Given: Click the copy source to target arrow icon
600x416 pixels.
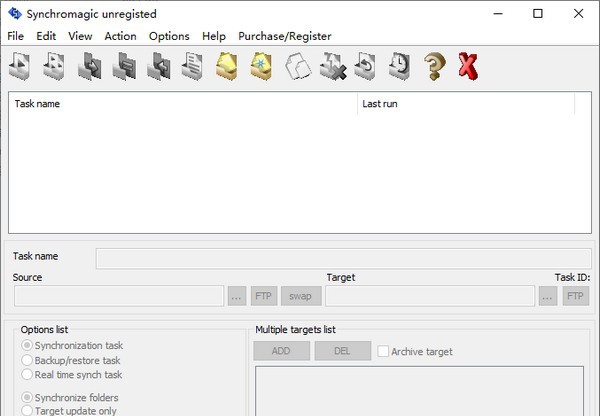Looking at the screenshot, I should point(89,67).
